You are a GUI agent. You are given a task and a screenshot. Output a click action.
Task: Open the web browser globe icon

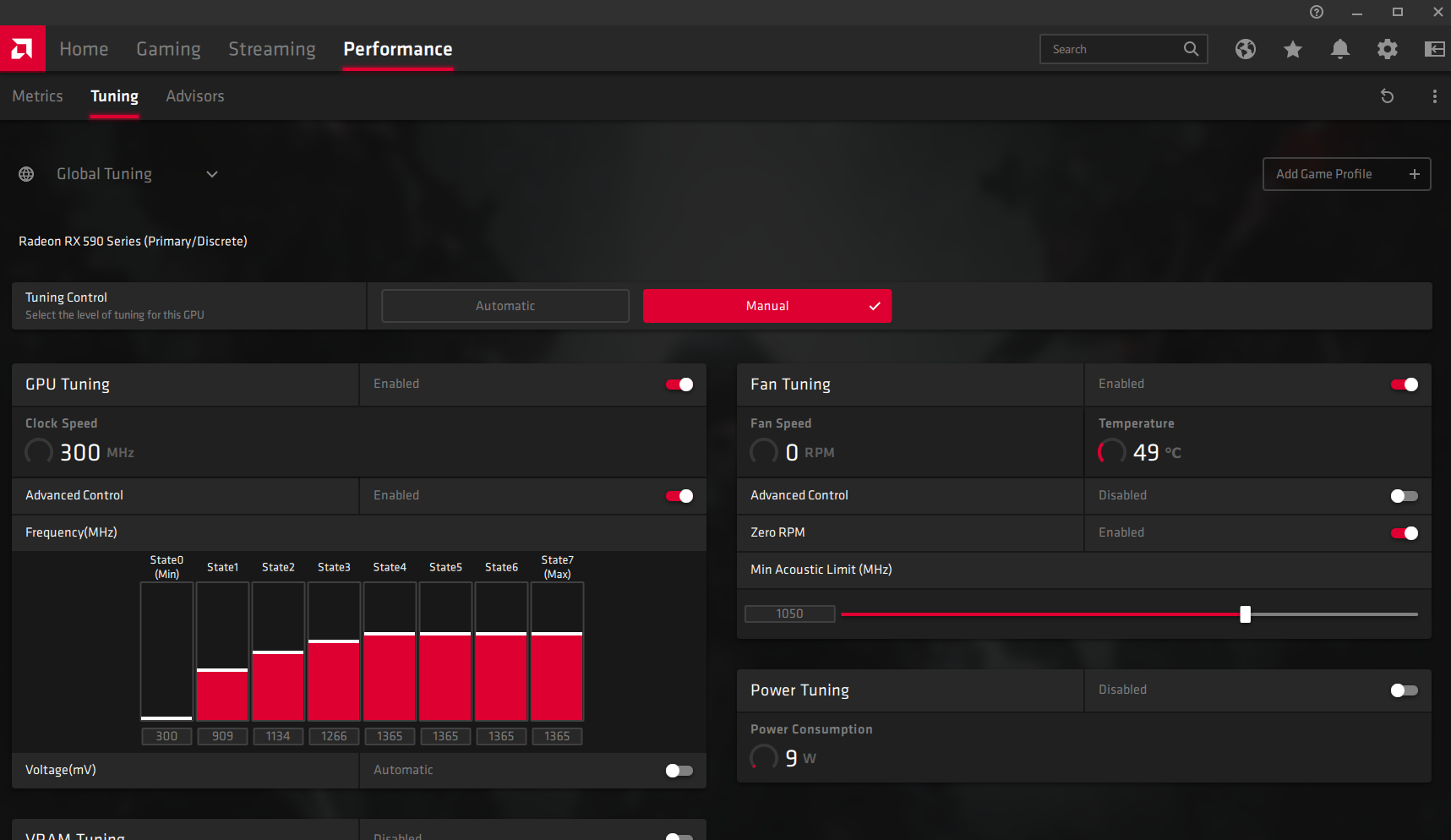coord(1246,49)
